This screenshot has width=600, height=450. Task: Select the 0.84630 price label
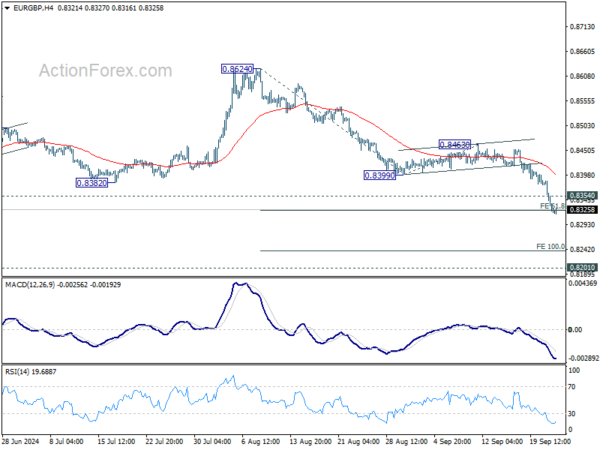click(x=455, y=145)
